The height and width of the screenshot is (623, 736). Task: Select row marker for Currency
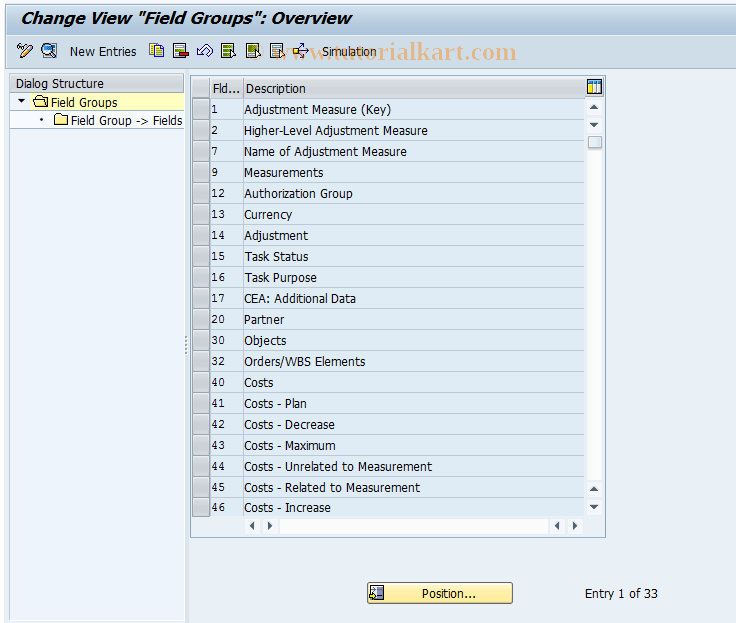tap(201, 214)
